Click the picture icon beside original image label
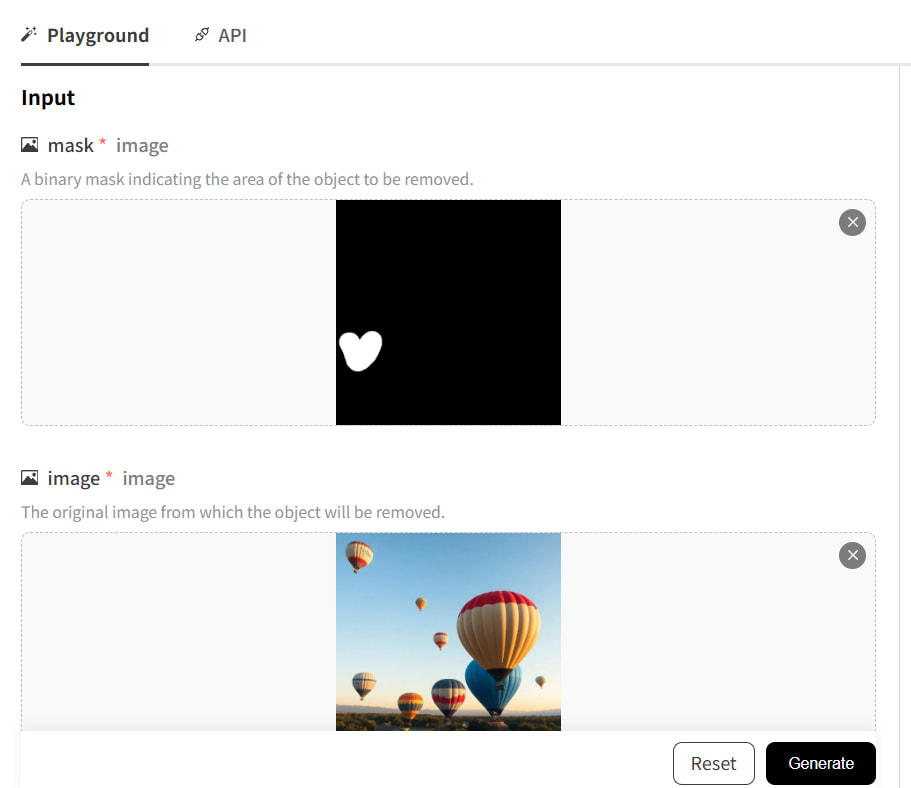This screenshot has height=788, width=911. [30, 479]
